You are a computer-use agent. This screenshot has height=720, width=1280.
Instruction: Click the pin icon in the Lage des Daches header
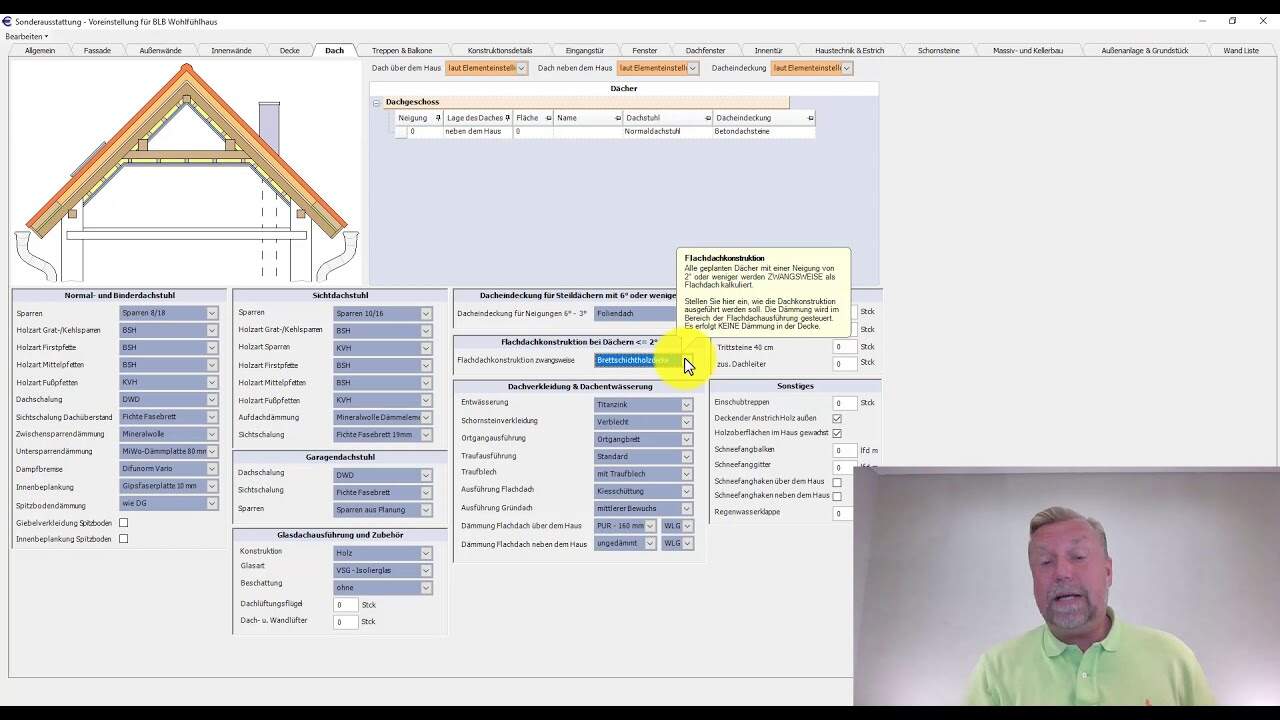[508, 118]
